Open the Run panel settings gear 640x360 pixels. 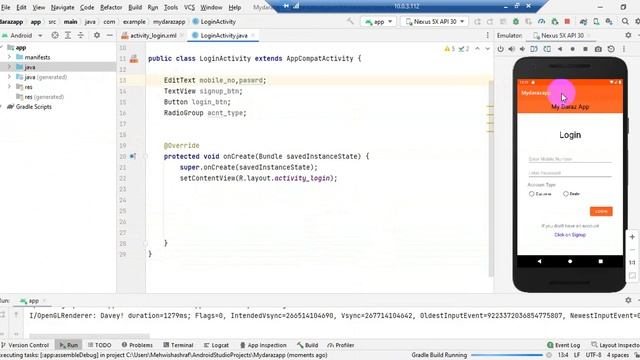point(629,300)
